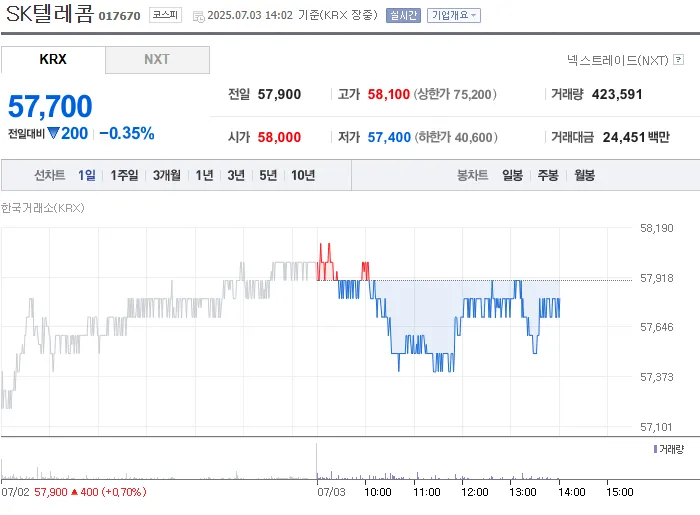Click the volume value 423,591
Image resolution: width=700 pixels, height=515 pixels.
click(x=617, y=94)
